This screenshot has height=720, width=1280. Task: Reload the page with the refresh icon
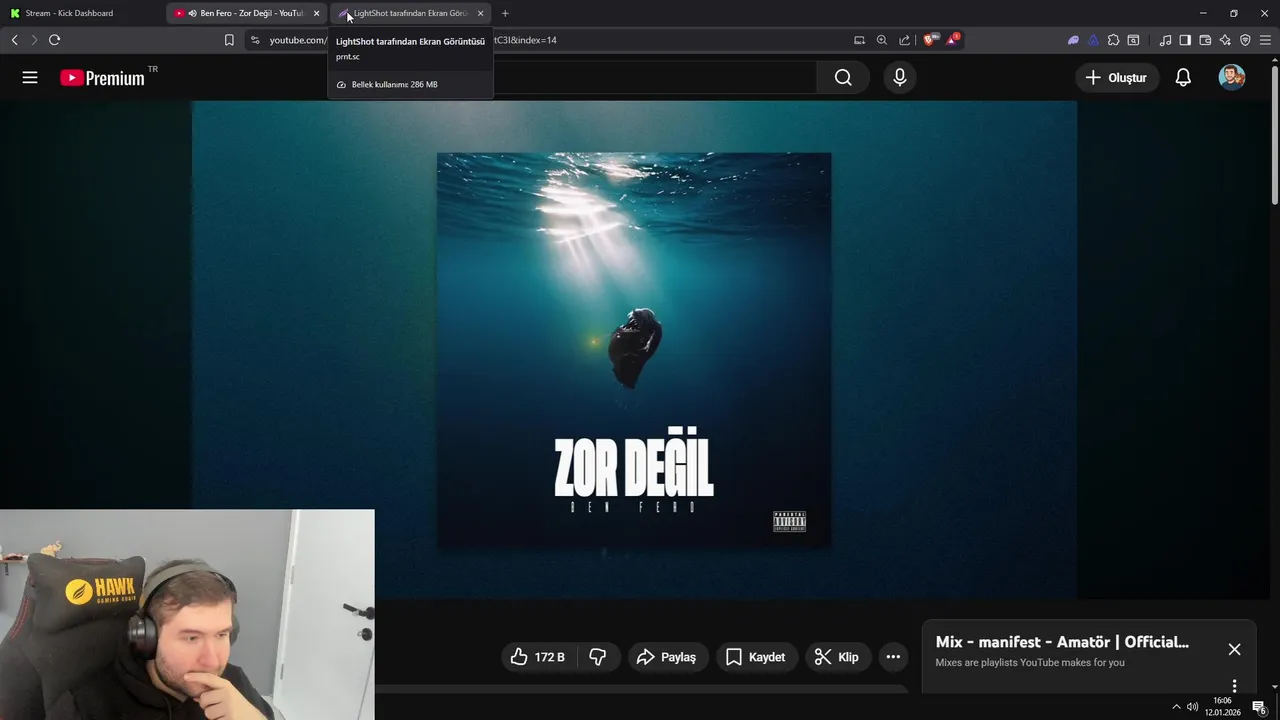pyautogui.click(x=54, y=40)
